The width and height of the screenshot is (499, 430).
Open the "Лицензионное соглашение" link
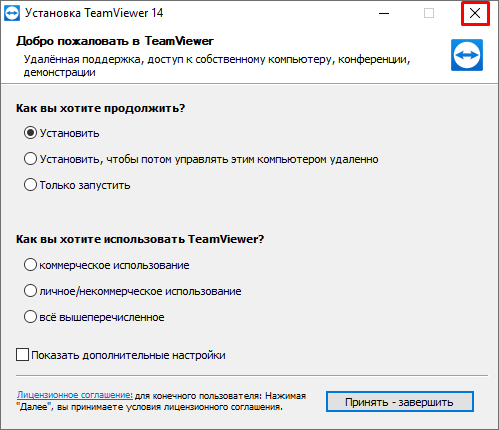pos(75,395)
